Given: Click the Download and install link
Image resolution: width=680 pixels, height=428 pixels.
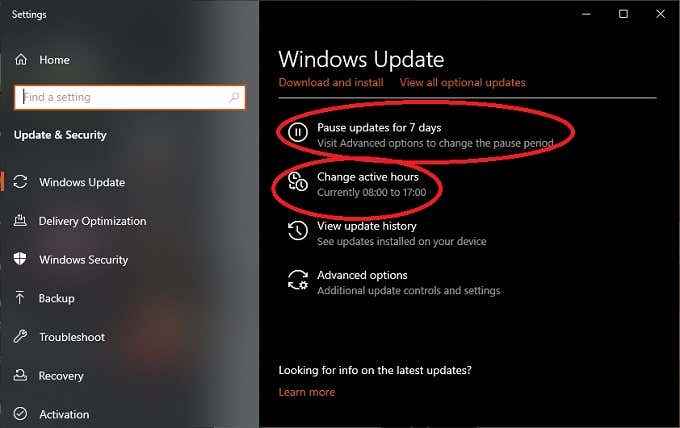Looking at the screenshot, I should click(331, 82).
